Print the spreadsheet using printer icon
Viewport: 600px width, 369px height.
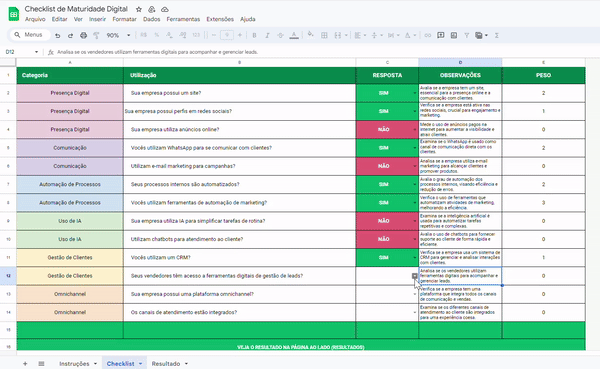[83, 35]
